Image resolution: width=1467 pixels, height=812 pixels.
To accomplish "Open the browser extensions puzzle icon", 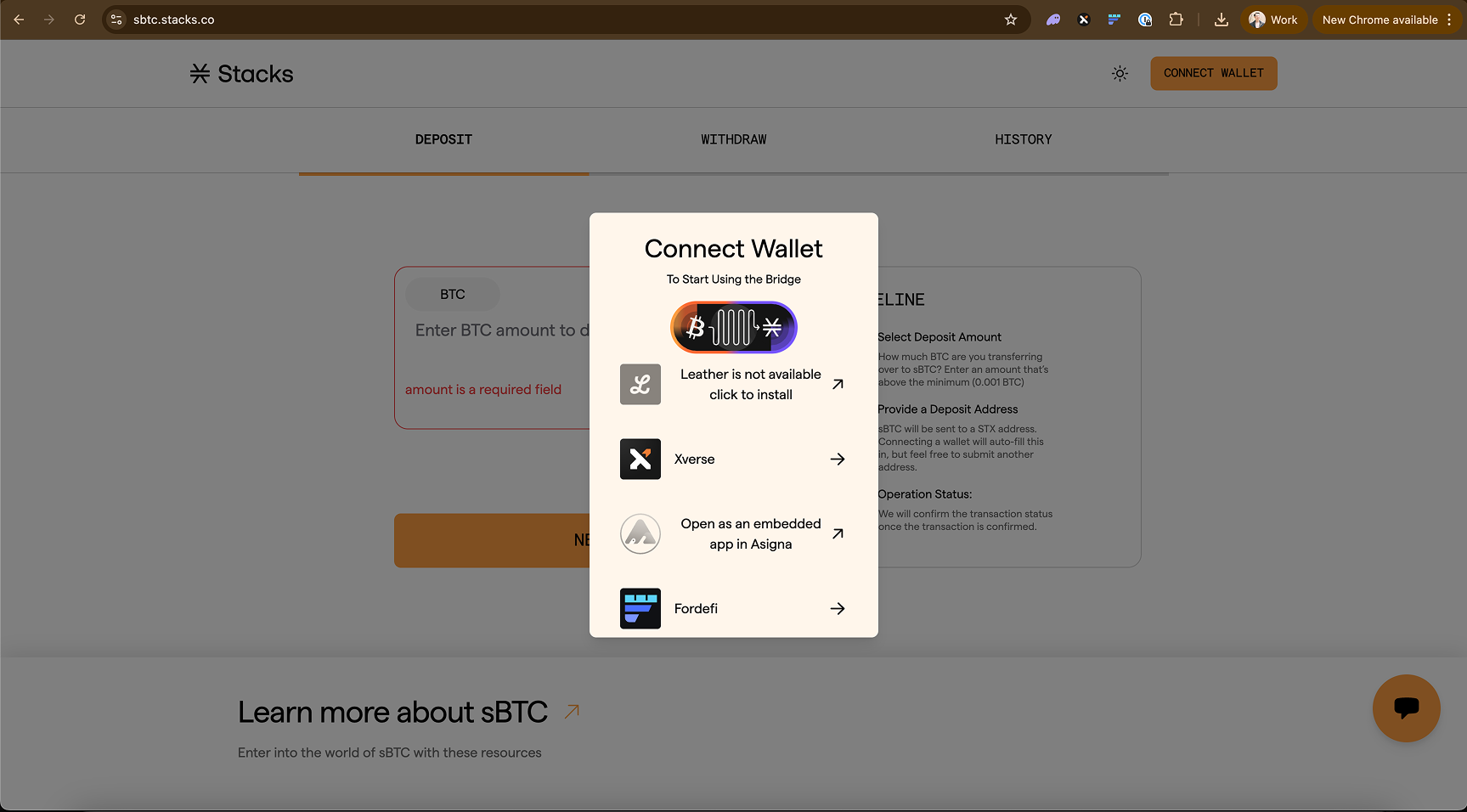I will pyautogui.click(x=1176, y=20).
